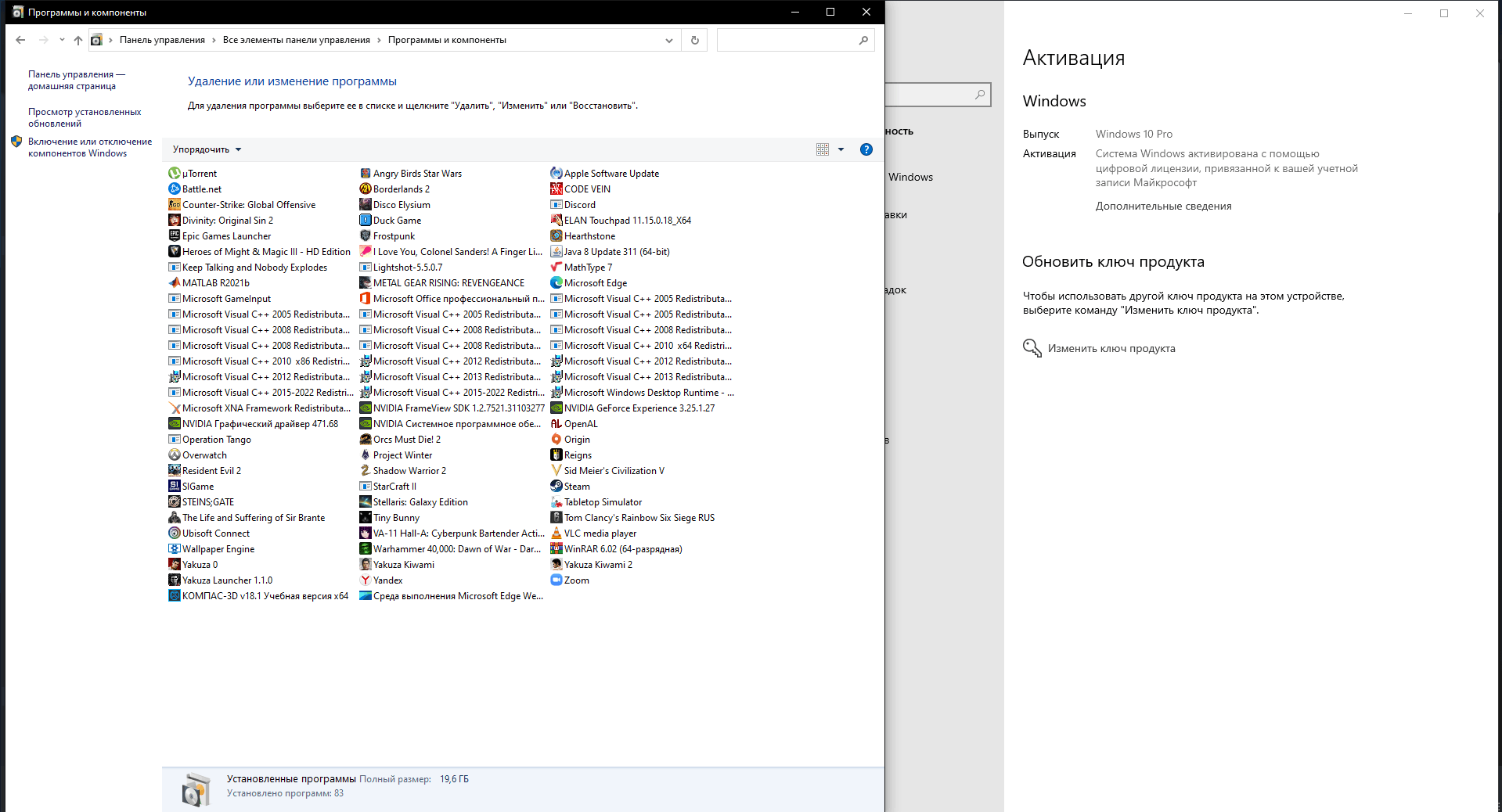Select the Battle.net icon in list
This screenshot has height=812, width=1502.
point(175,189)
